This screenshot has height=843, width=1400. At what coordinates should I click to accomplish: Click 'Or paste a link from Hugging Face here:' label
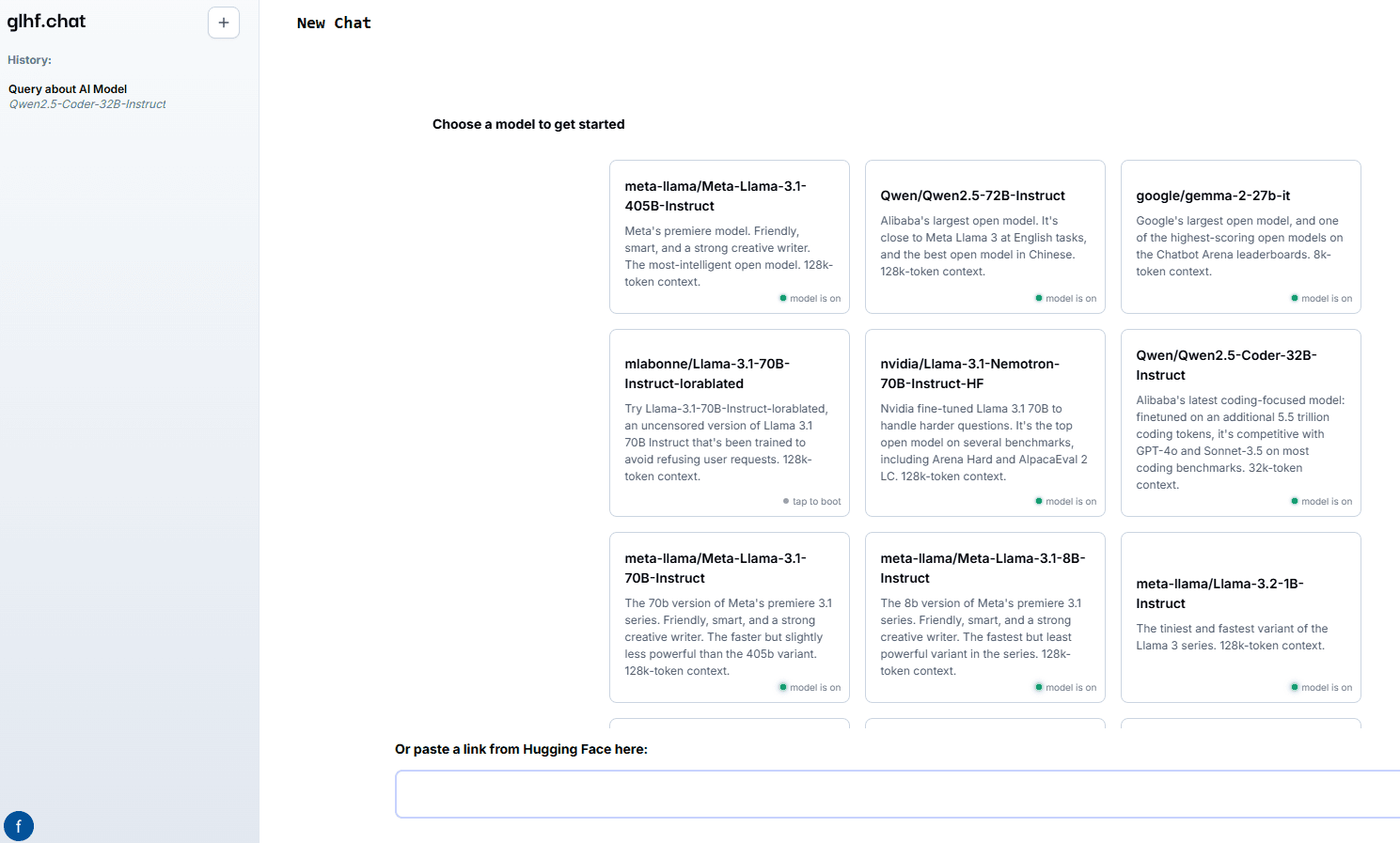[x=521, y=749]
